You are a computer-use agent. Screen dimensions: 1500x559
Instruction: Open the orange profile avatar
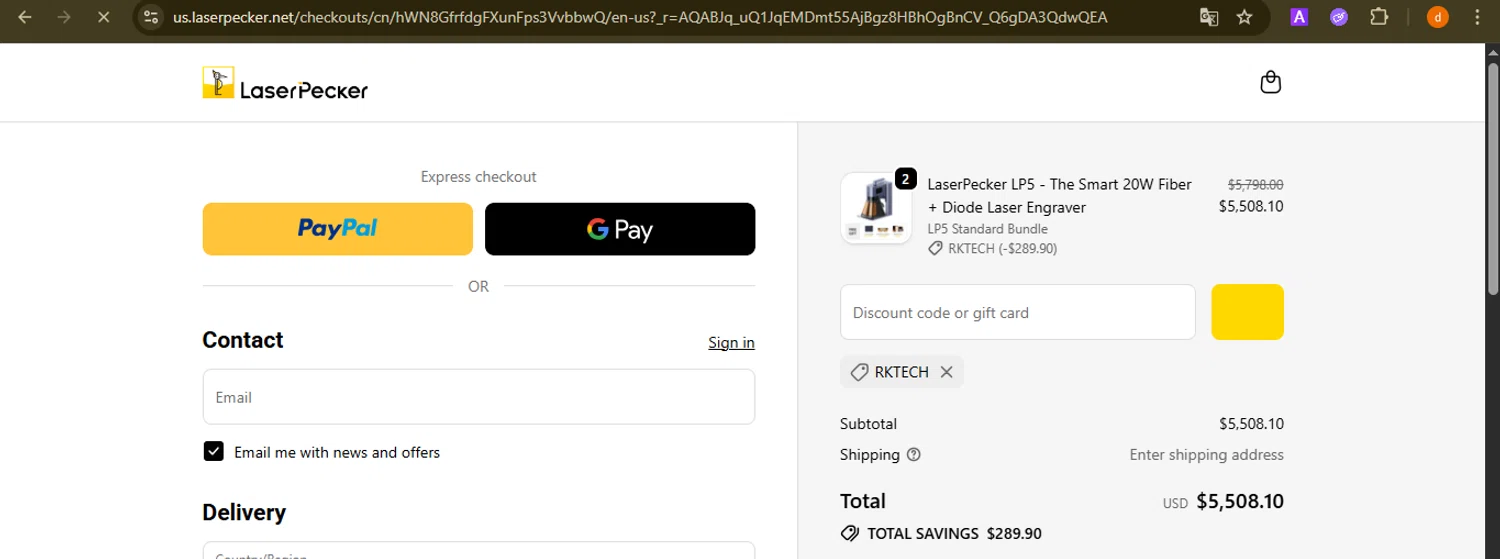click(1437, 17)
